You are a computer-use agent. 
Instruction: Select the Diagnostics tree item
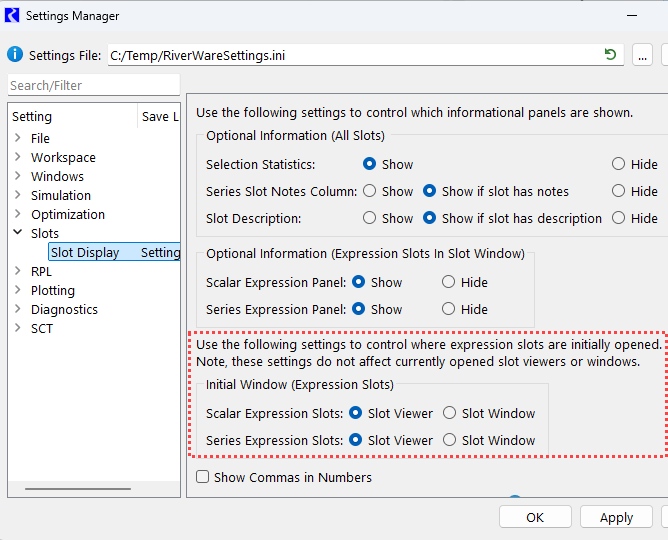click(x=64, y=309)
